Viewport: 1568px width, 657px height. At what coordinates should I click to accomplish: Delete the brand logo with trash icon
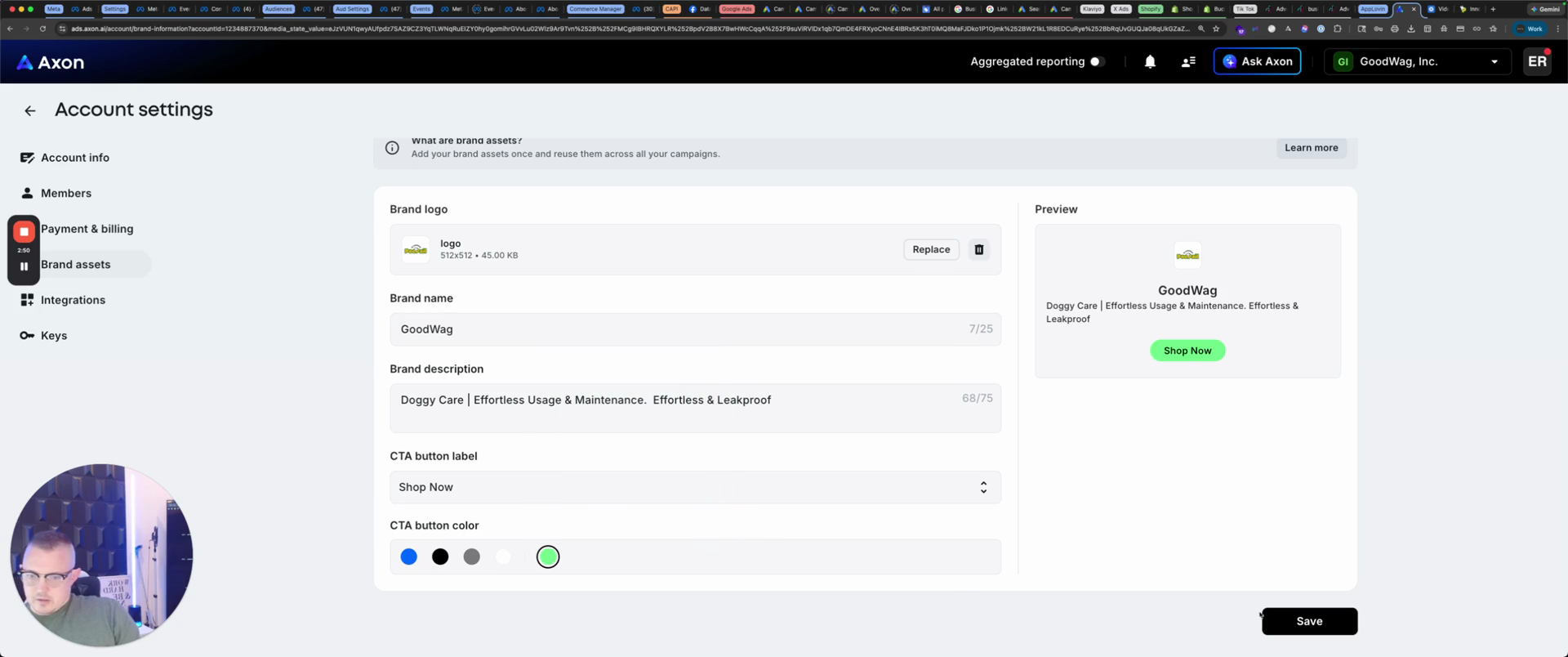pos(978,250)
